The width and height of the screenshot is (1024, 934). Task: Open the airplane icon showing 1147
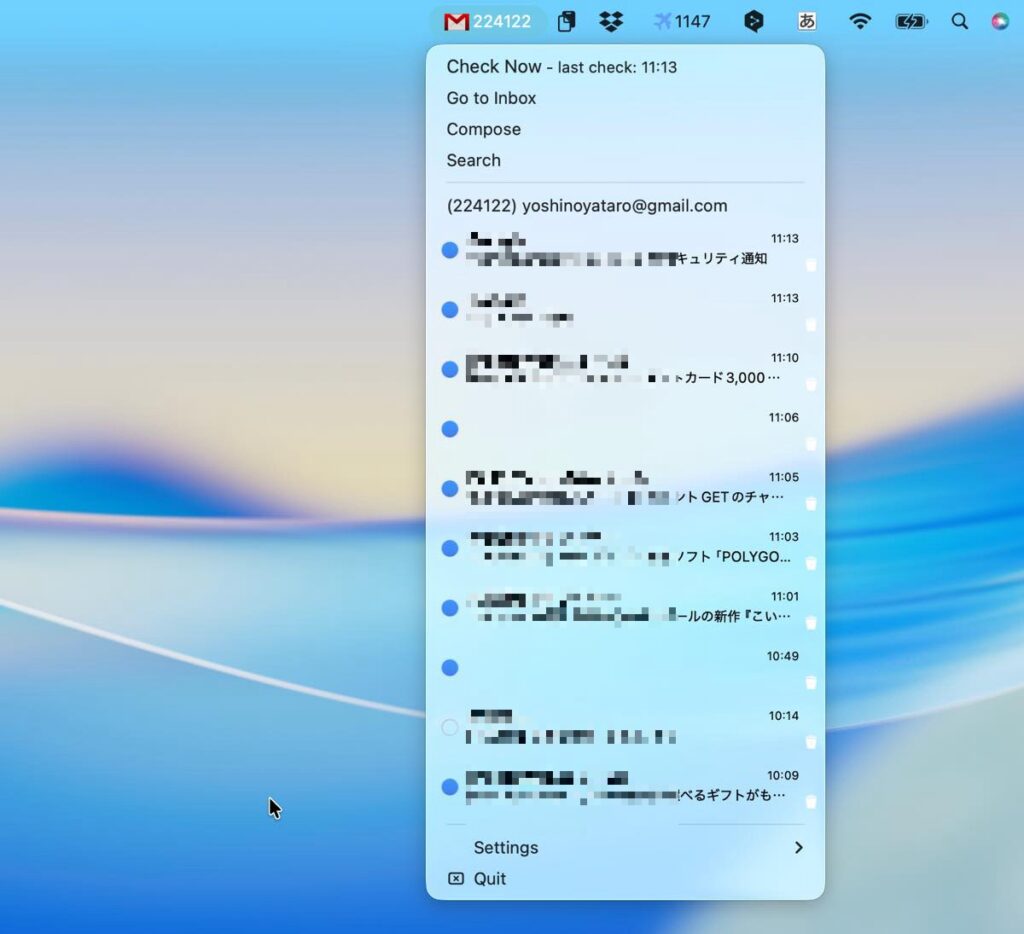click(x=681, y=21)
